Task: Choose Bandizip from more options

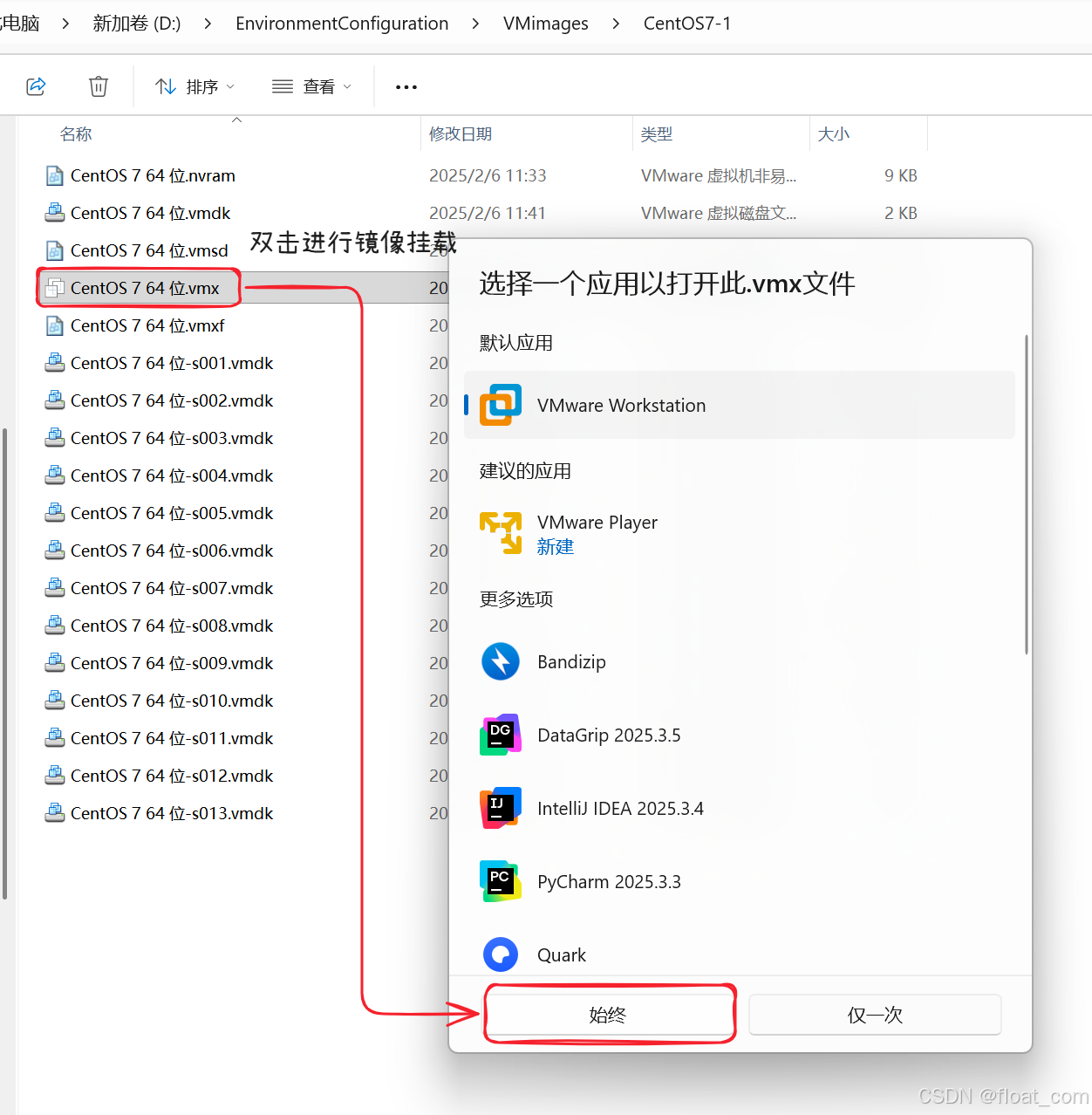Action: [x=740, y=661]
